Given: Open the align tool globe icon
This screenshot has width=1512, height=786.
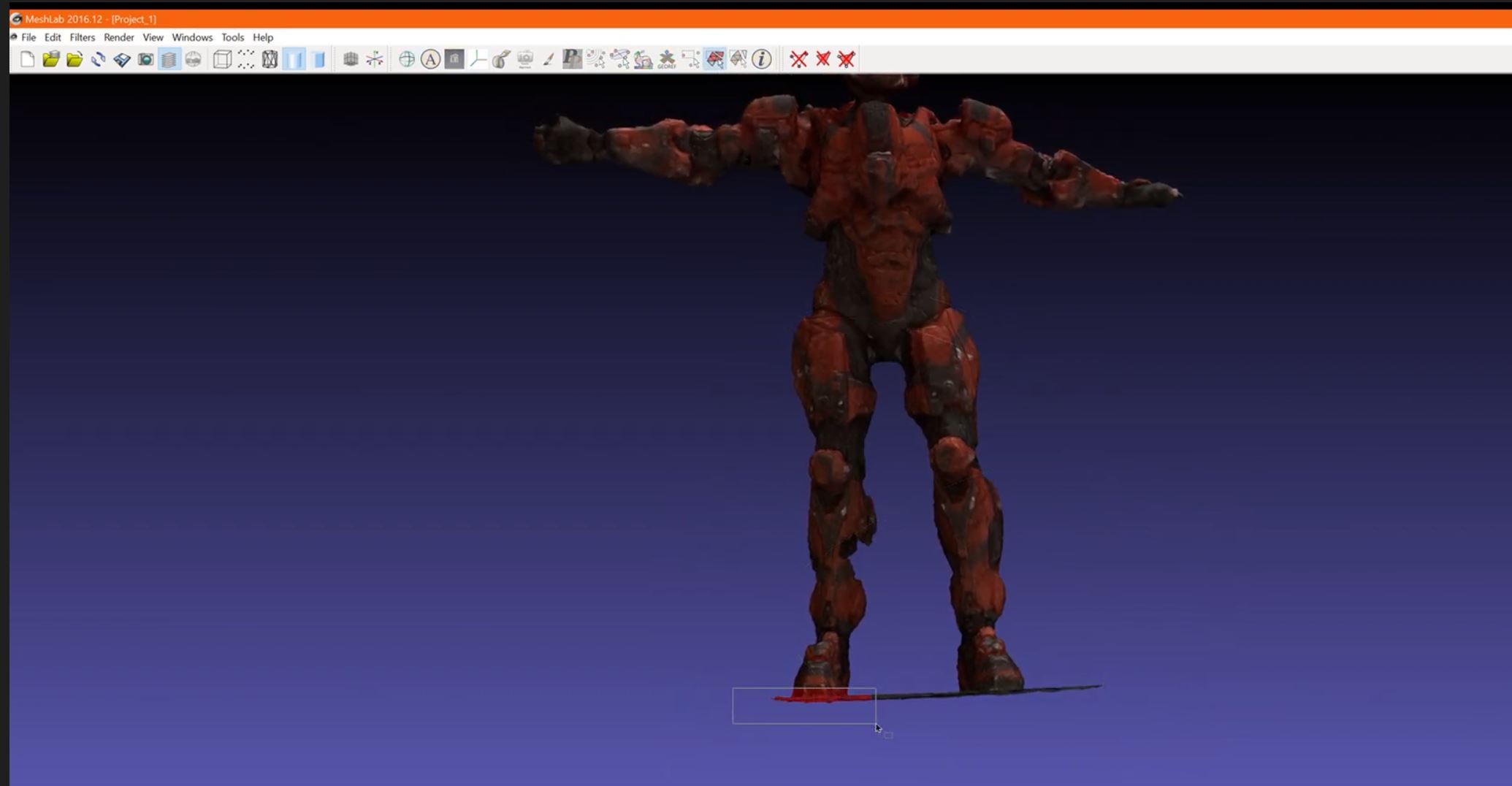Looking at the screenshot, I should click(407, 59).
